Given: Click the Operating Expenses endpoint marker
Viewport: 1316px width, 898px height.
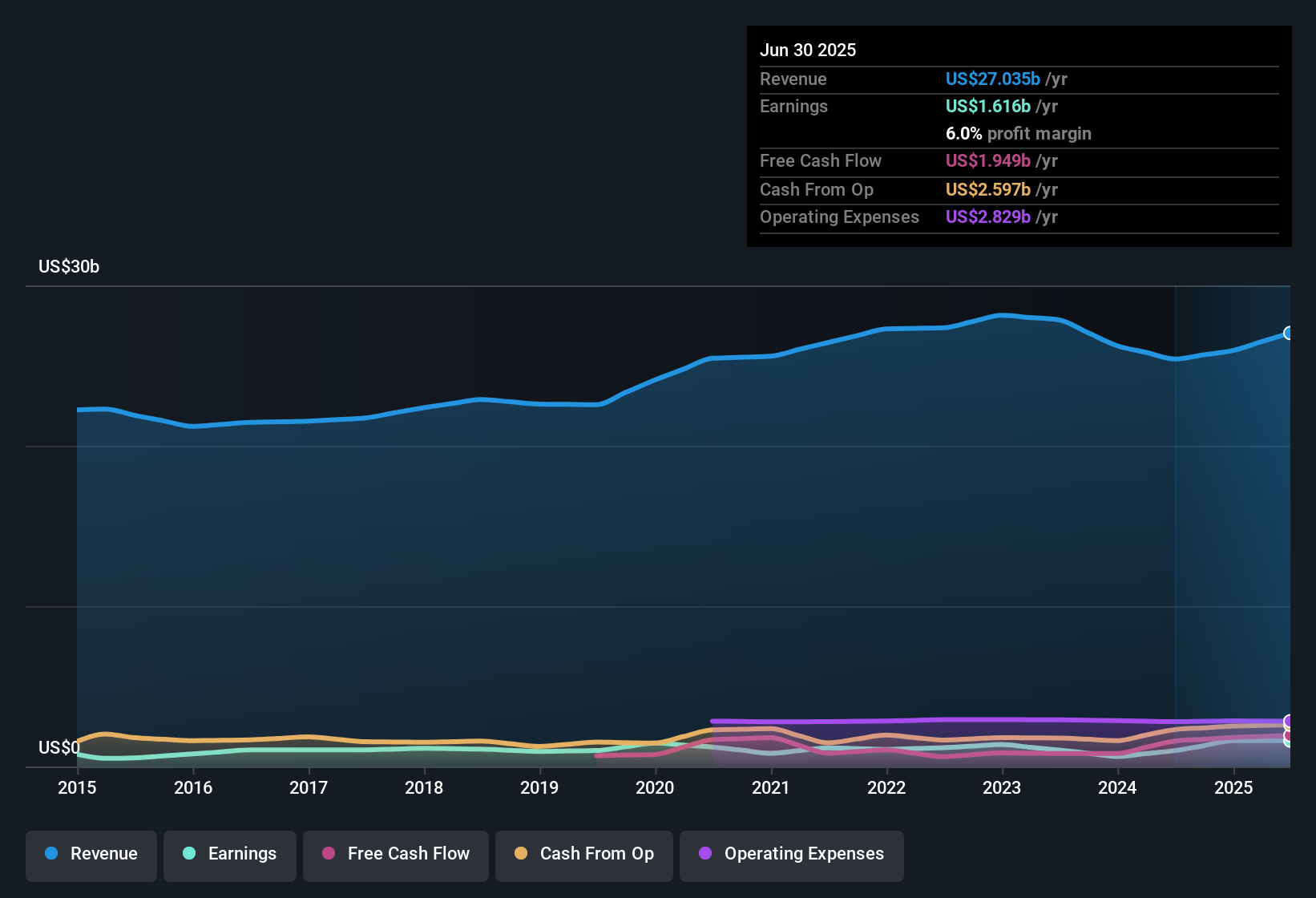Looking at the screenshot, I should click(x=1287, y=721).
